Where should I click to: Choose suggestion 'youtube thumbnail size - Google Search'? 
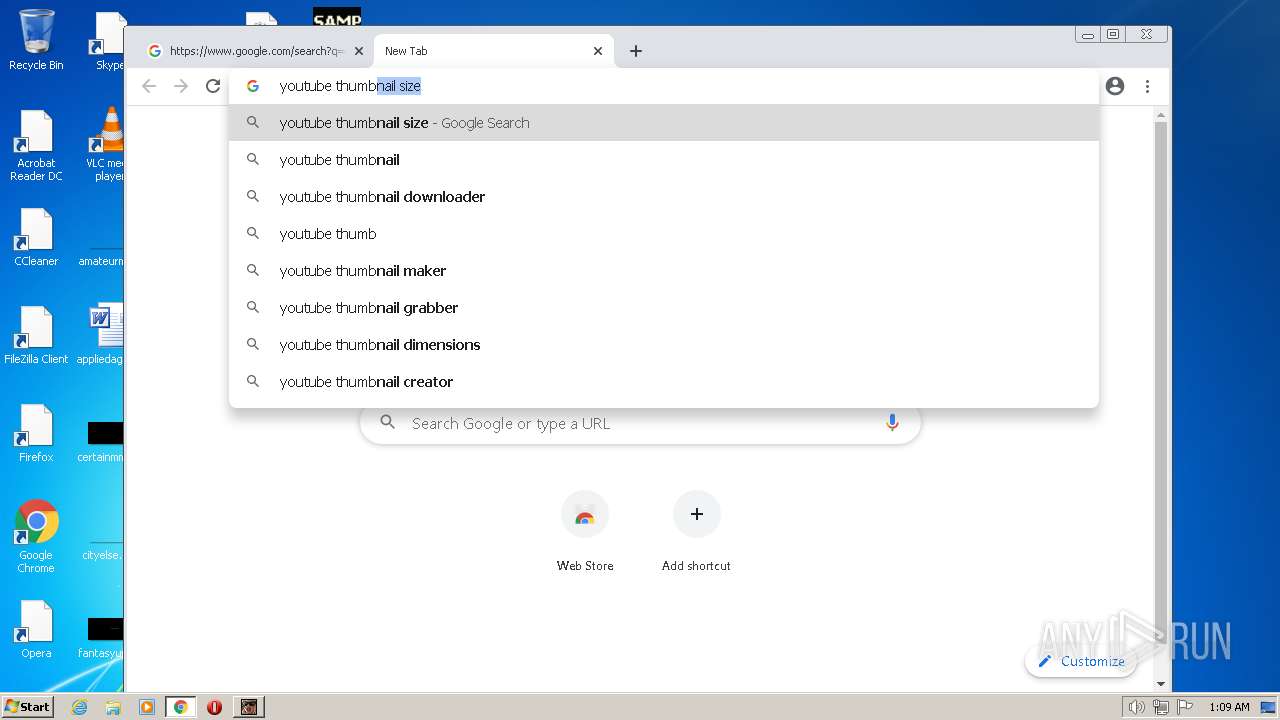[664, 123]
